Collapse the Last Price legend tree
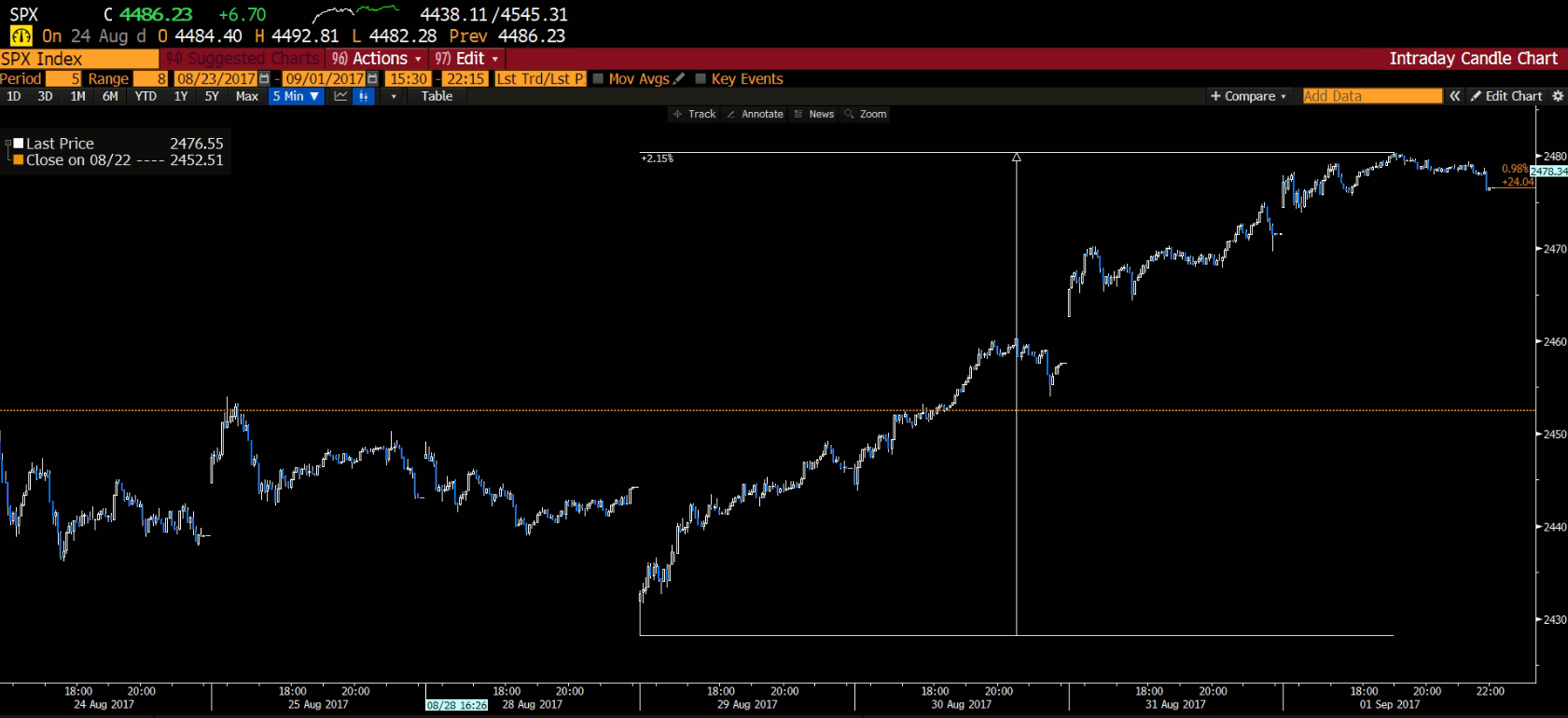This screenshot has height=718, width=1568. (7, 144)
